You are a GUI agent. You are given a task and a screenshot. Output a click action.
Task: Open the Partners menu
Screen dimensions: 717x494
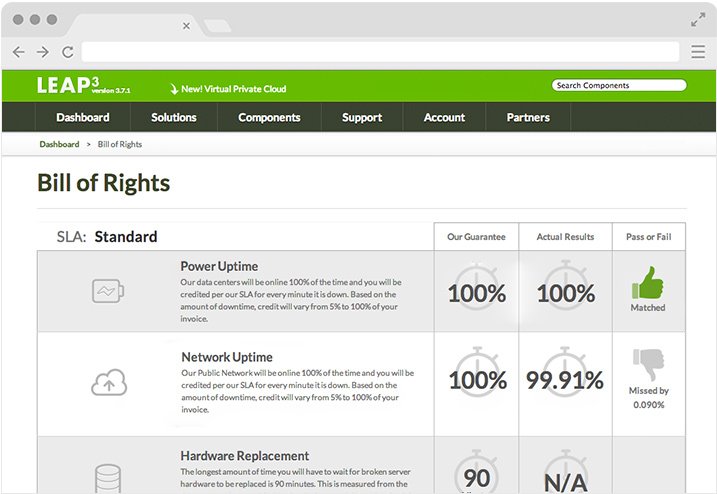[528, 118]
